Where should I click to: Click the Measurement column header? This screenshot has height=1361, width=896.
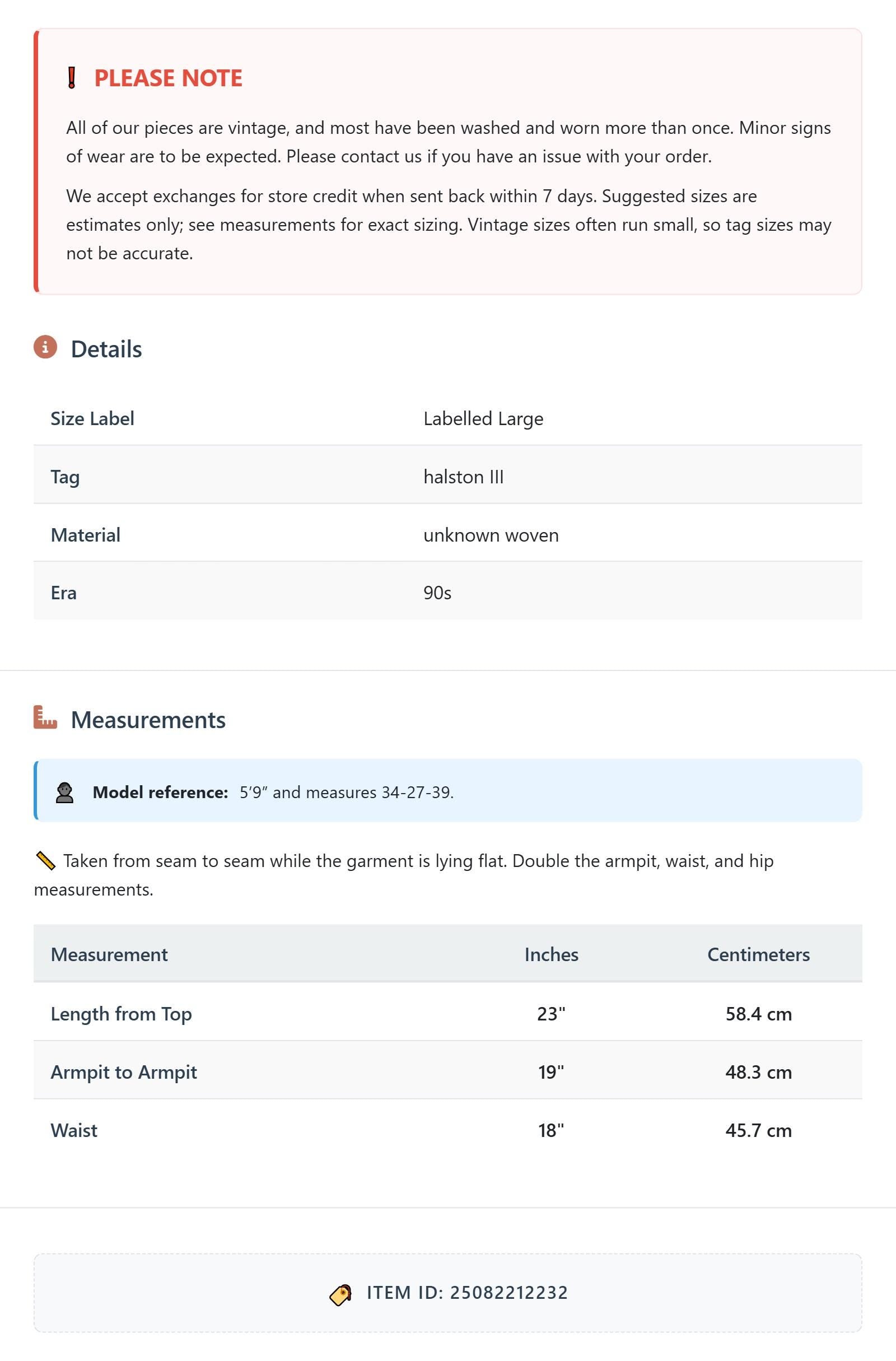click(x=109, y=954)
